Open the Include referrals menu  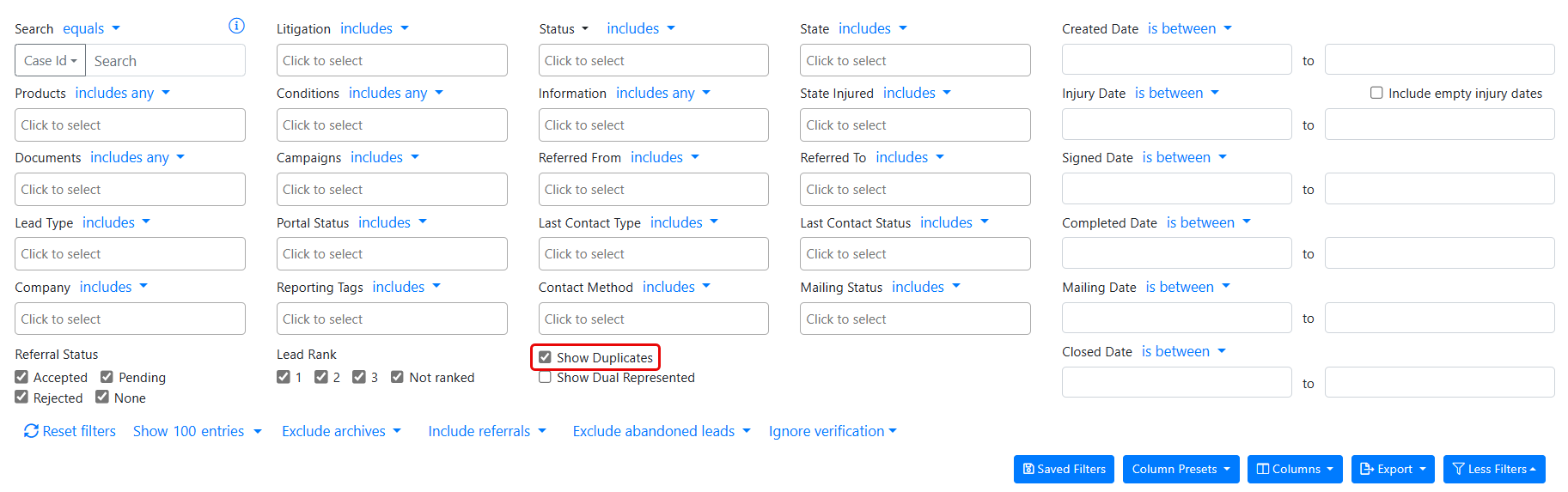point(486,431)
